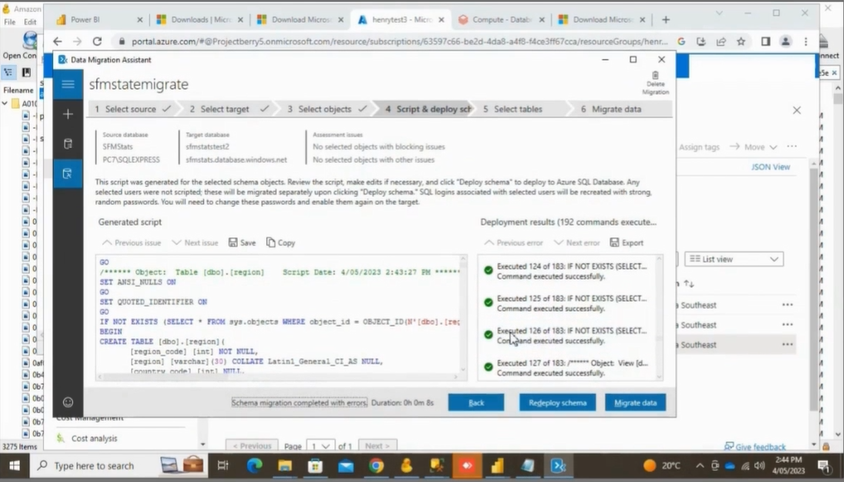Go to Next issue in the script
This screenshot has height=482, width=844.
pyautogui.click(x=195, y=242)
